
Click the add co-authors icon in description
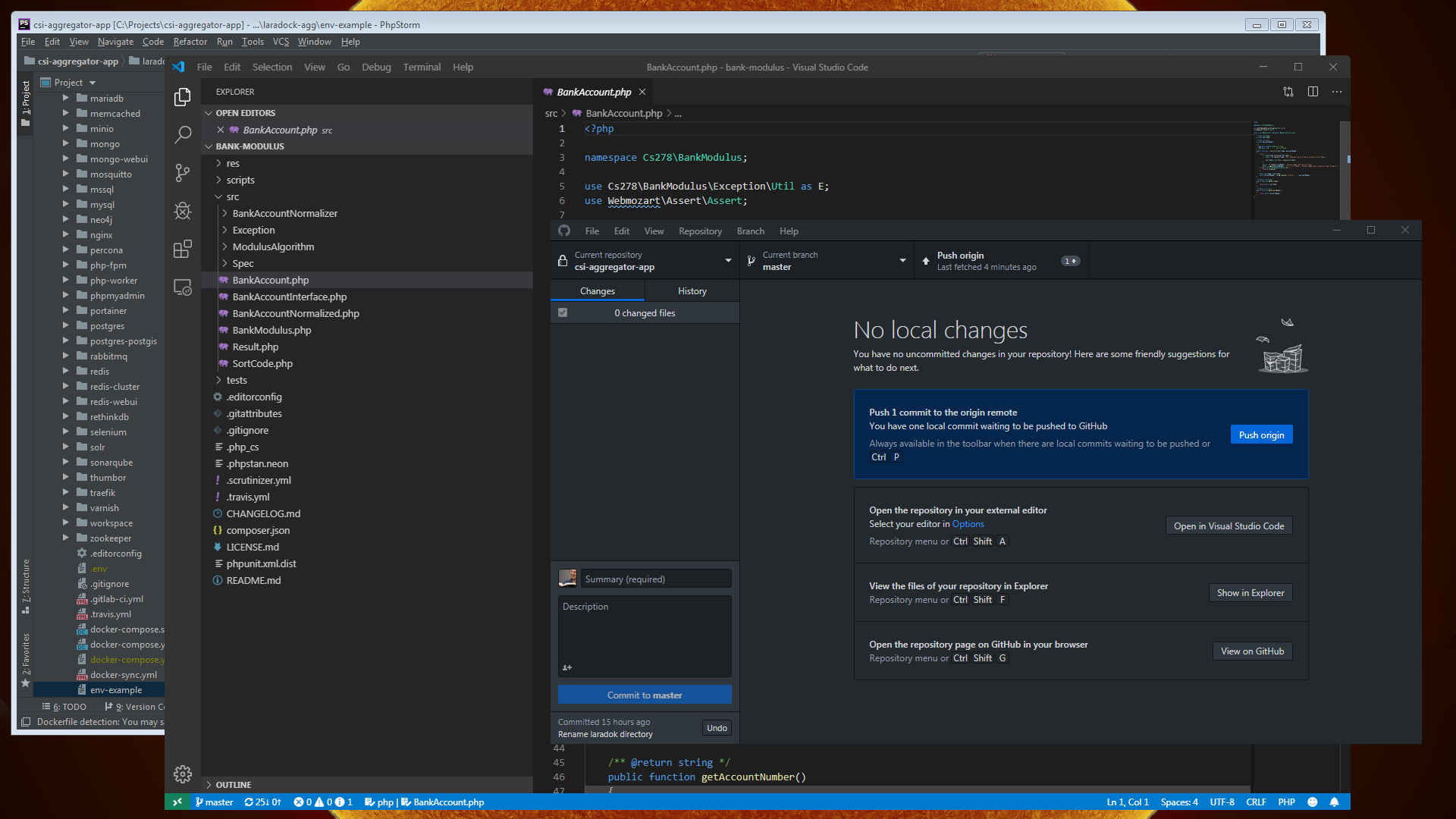[x=567, y=667]
